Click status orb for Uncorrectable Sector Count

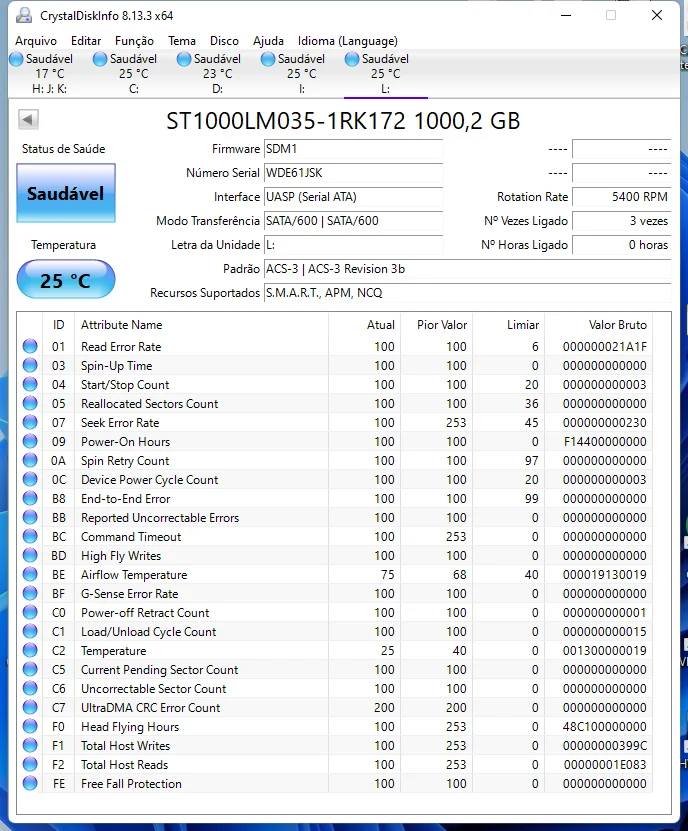point(30,688)
